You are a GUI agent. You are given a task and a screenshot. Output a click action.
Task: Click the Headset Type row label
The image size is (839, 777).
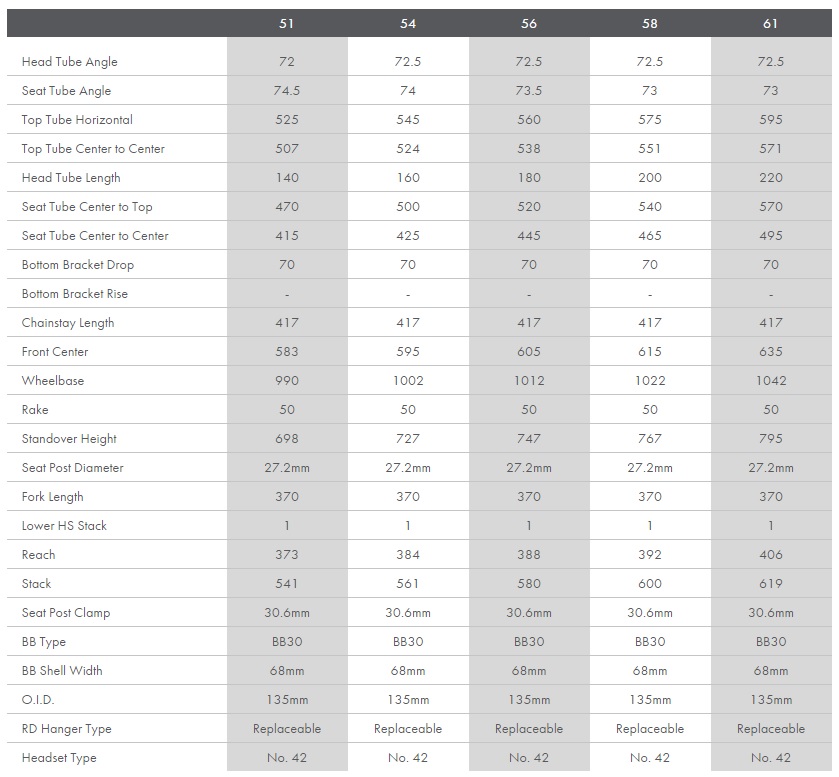tap(59, 758)
